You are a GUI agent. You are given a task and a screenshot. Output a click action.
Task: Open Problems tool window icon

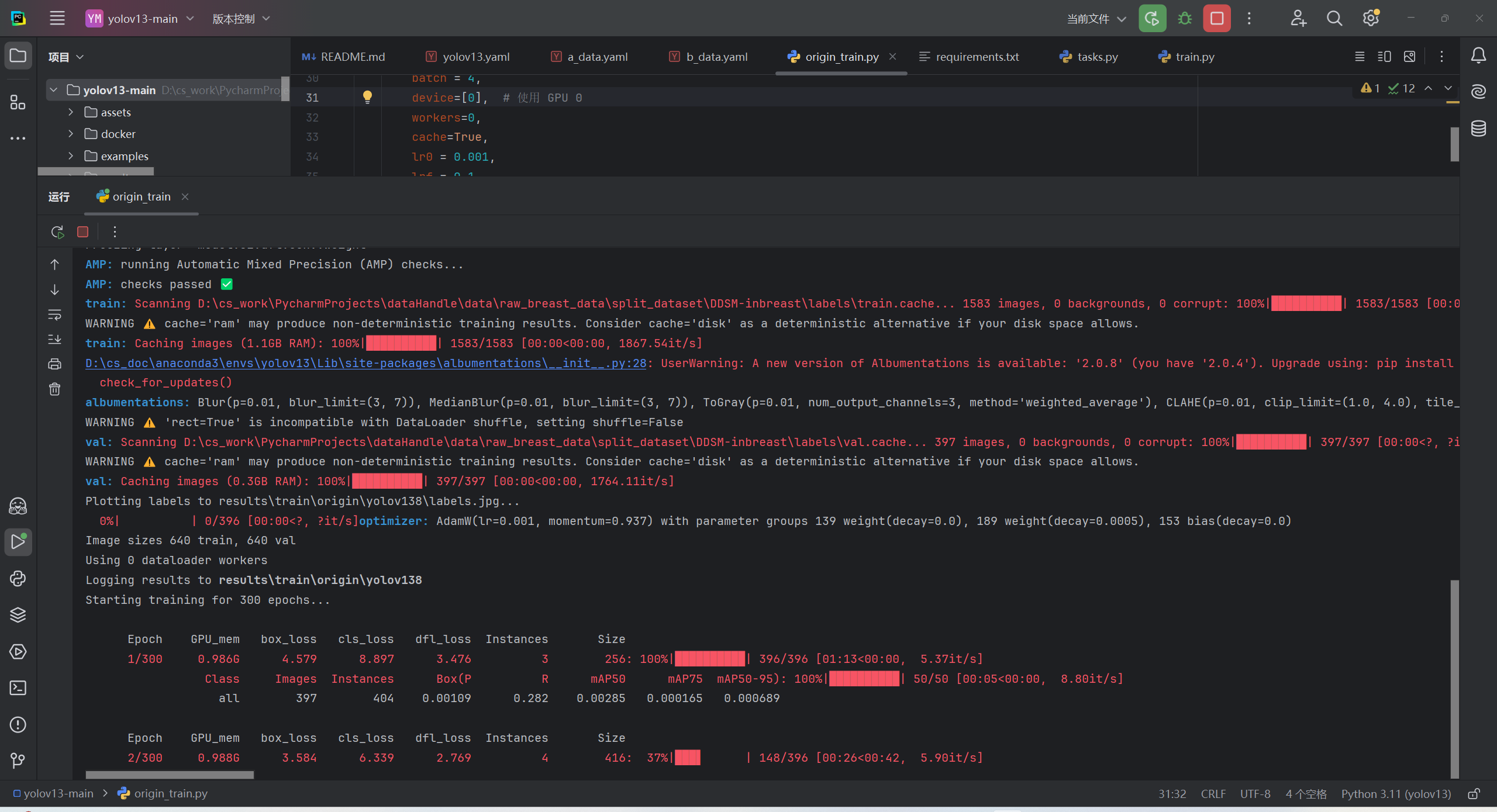coord(18,724)
